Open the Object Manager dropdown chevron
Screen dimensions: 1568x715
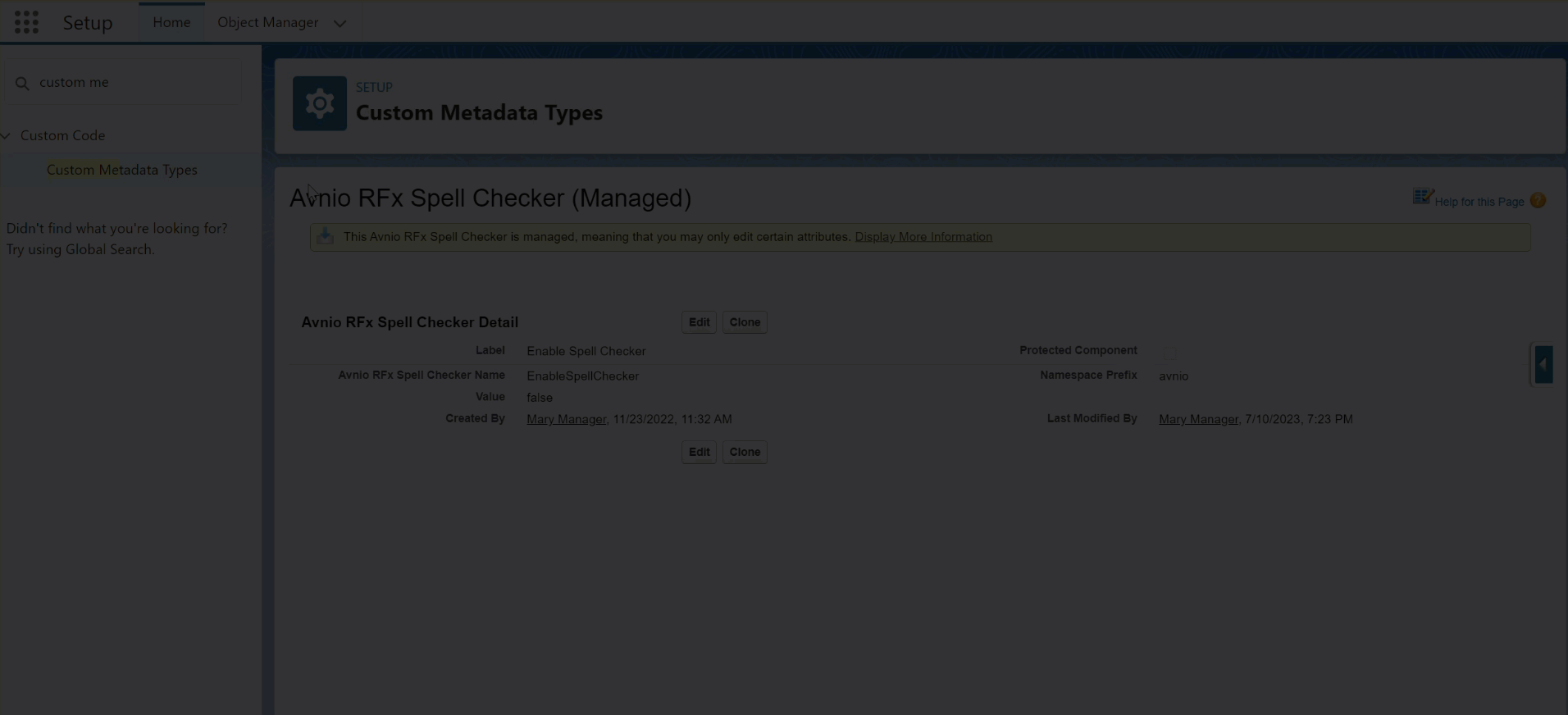340,23
